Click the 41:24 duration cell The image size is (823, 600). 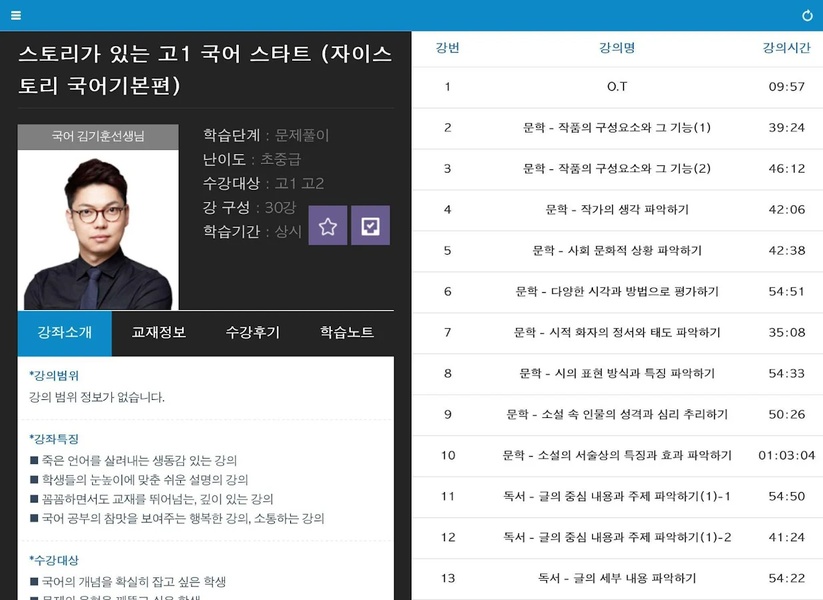(786, 538)
